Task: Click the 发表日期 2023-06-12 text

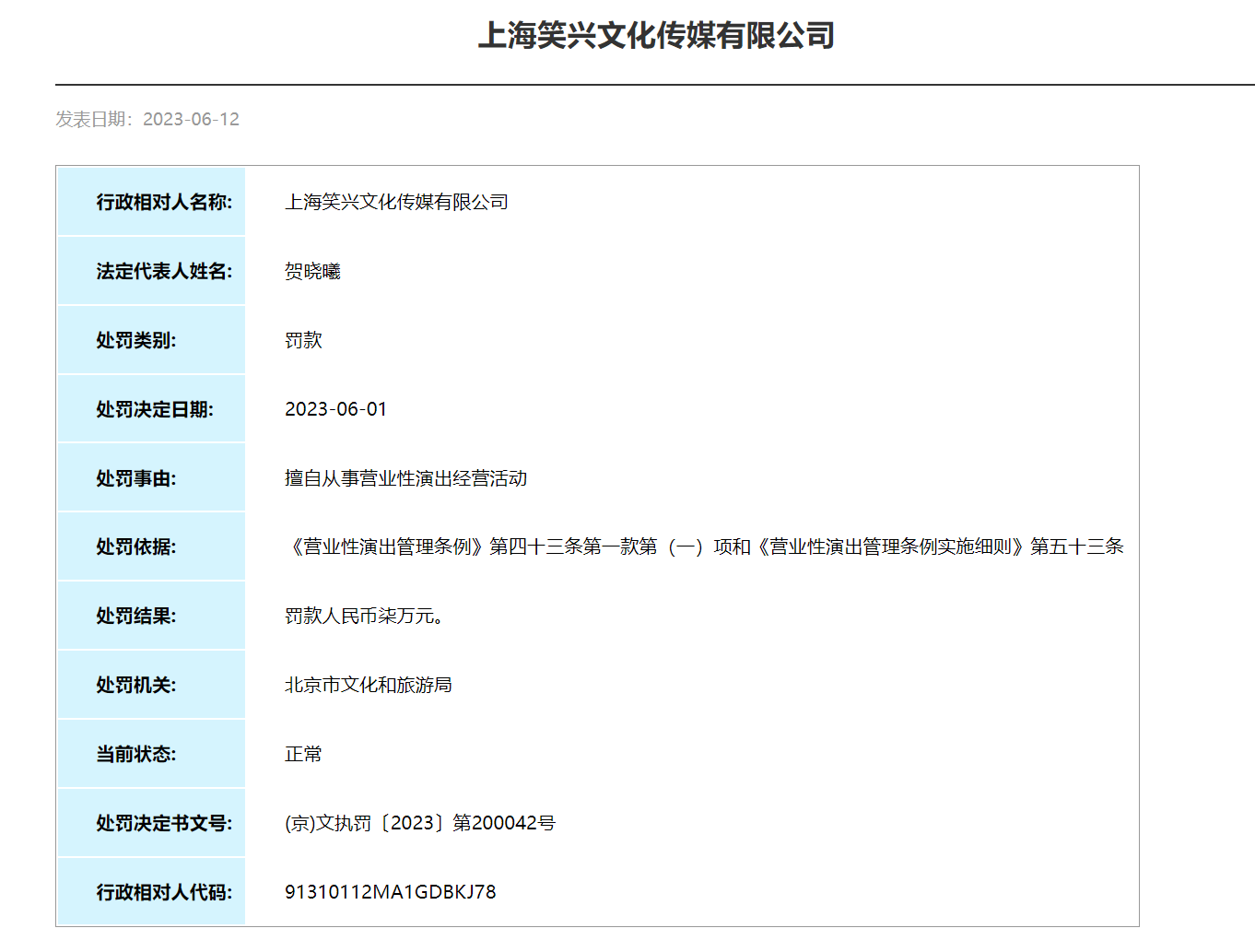Action: click(x=147, y=119)
